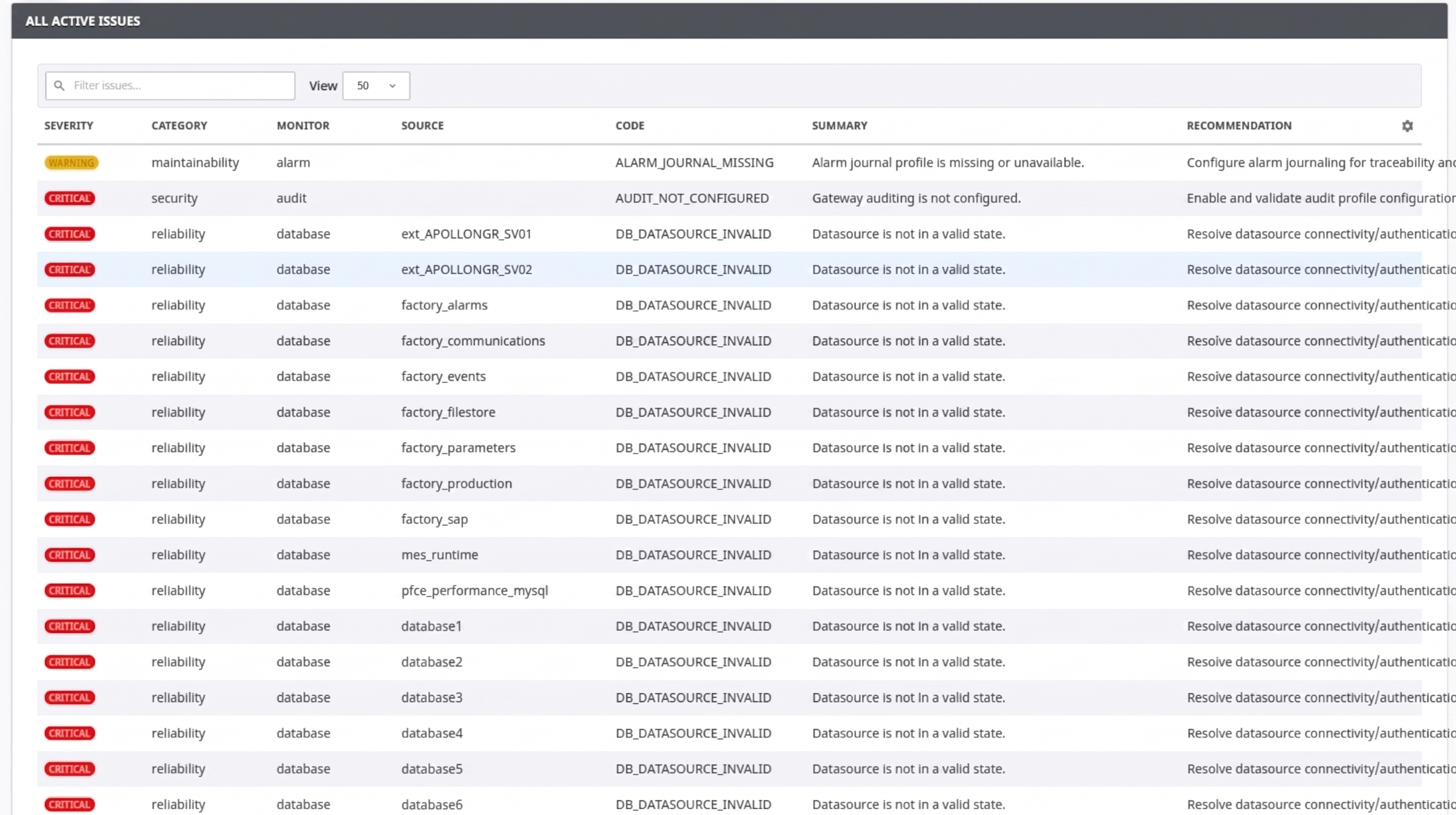The height and width of the screenshot is (815, 1456).
Task: Select the factory_communications source row
Action: (729, 341)
